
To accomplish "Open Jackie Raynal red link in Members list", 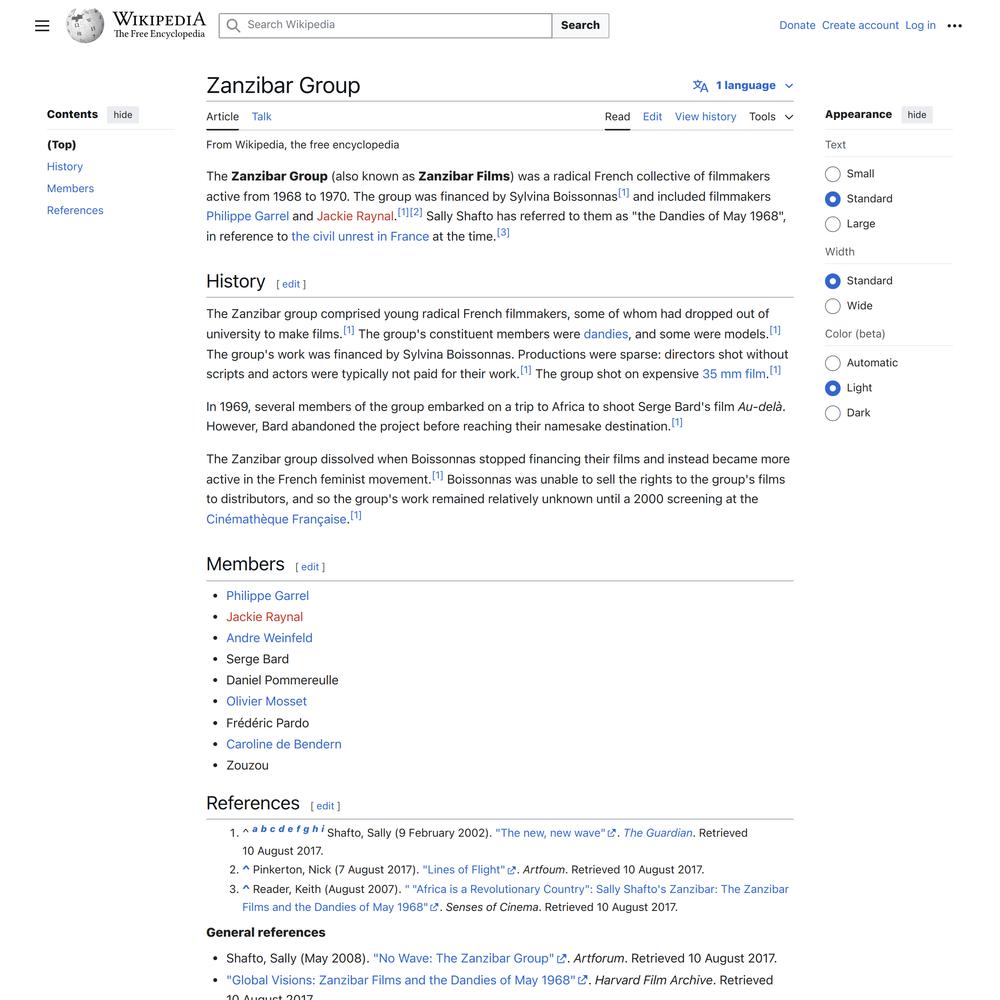I will pos(265,617).
